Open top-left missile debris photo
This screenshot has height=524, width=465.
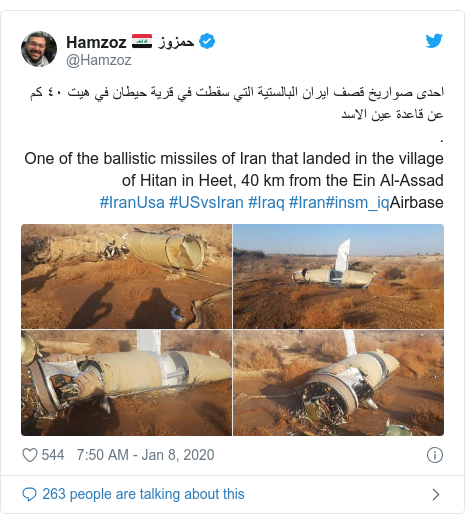(x=126, y=276)
